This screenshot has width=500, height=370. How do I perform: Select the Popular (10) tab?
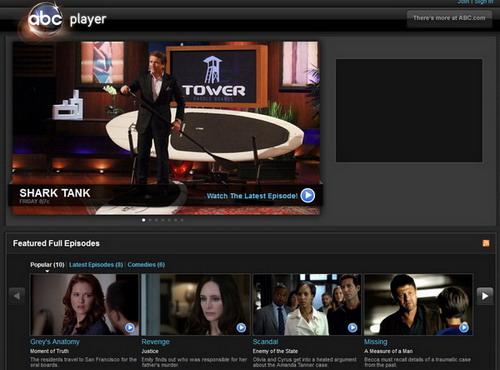47,265
